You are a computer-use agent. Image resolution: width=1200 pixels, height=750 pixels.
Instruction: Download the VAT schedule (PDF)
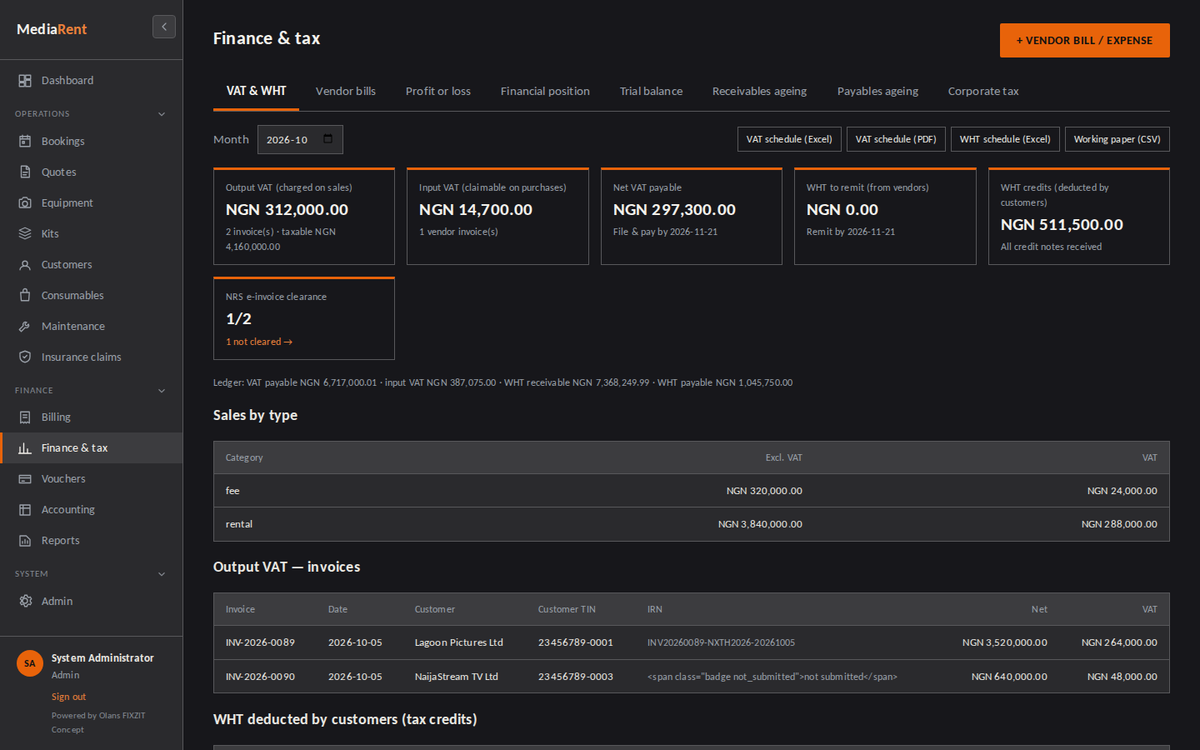896,139
